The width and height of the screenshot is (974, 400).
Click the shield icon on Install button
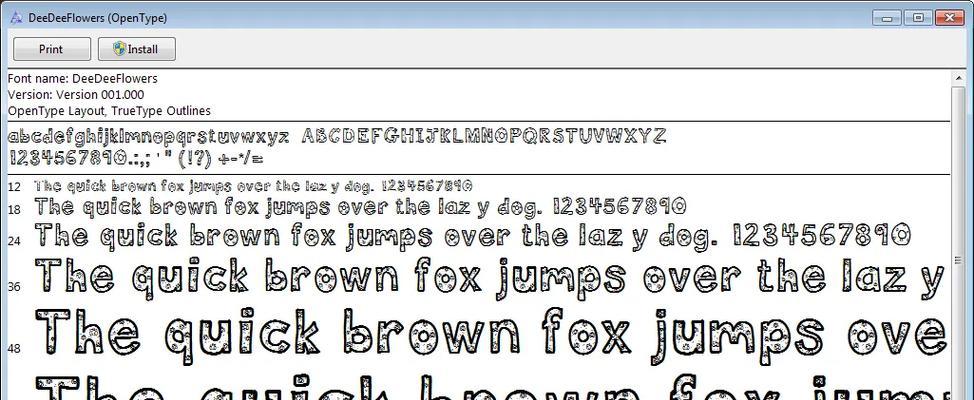tap(120, 49)
